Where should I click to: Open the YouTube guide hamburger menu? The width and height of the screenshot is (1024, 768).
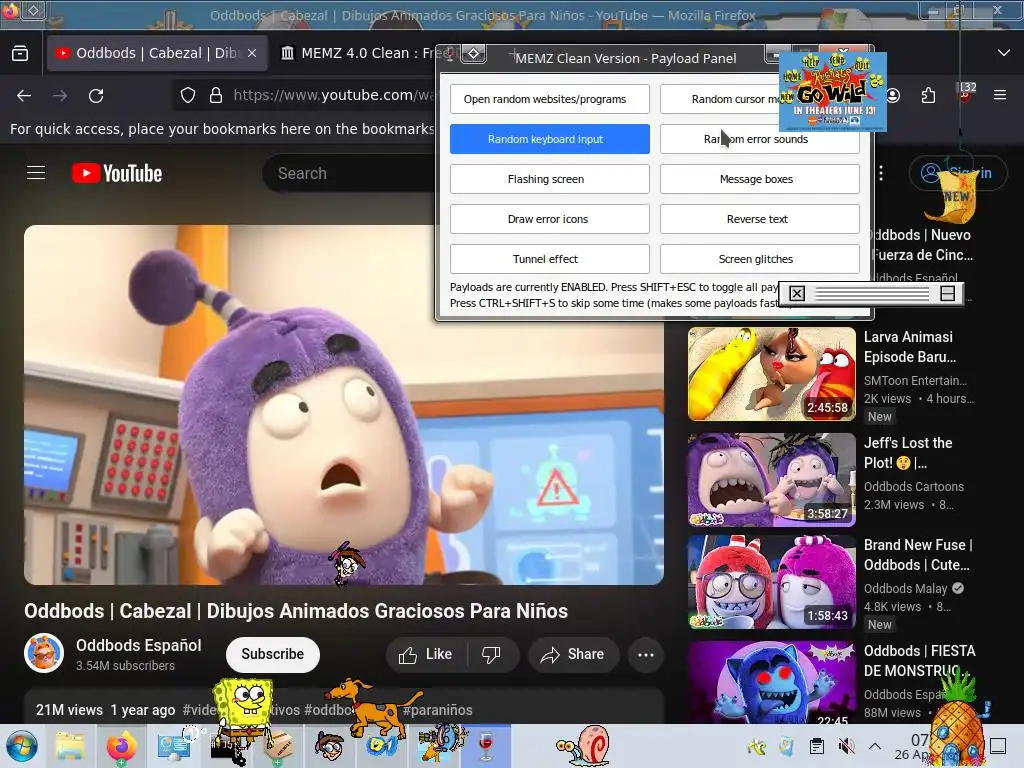click(36, 172)
